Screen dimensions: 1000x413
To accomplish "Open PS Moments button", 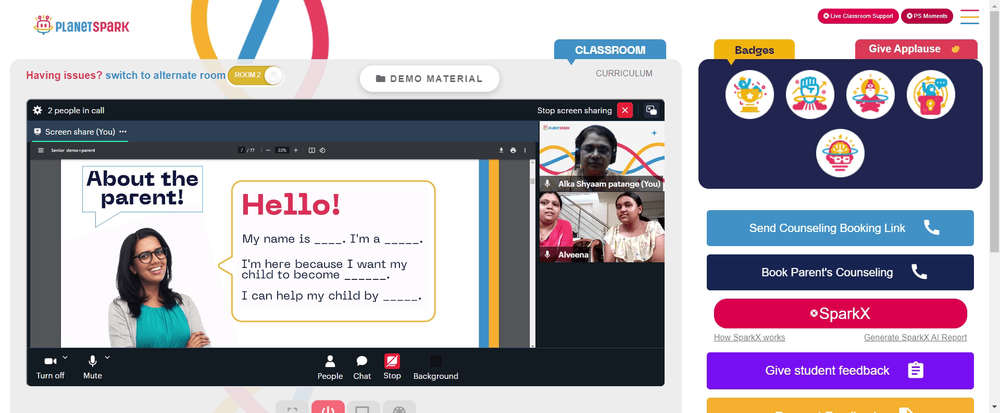I will (x=927, y=16).
